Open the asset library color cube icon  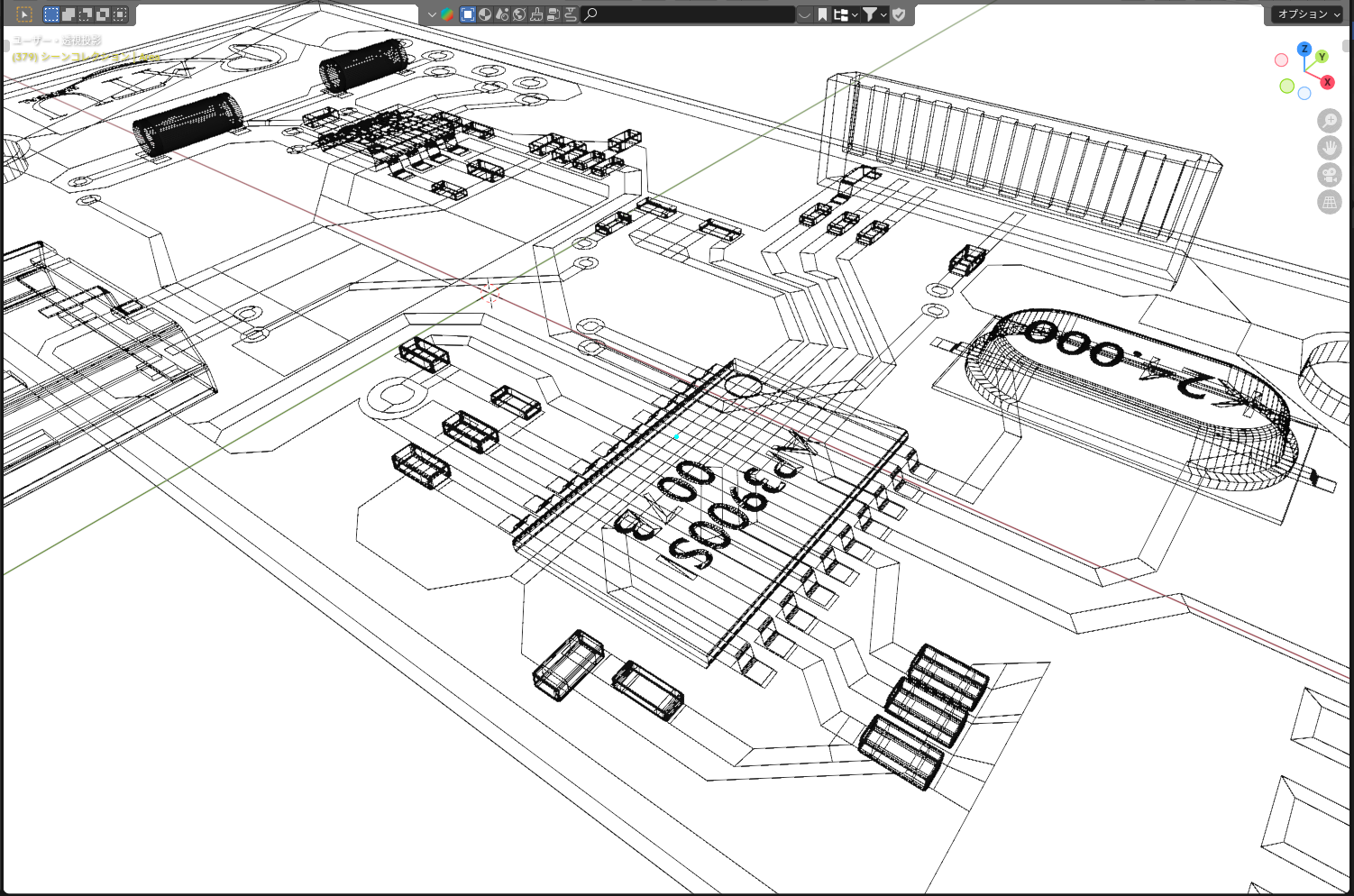(x=448, y=14)
